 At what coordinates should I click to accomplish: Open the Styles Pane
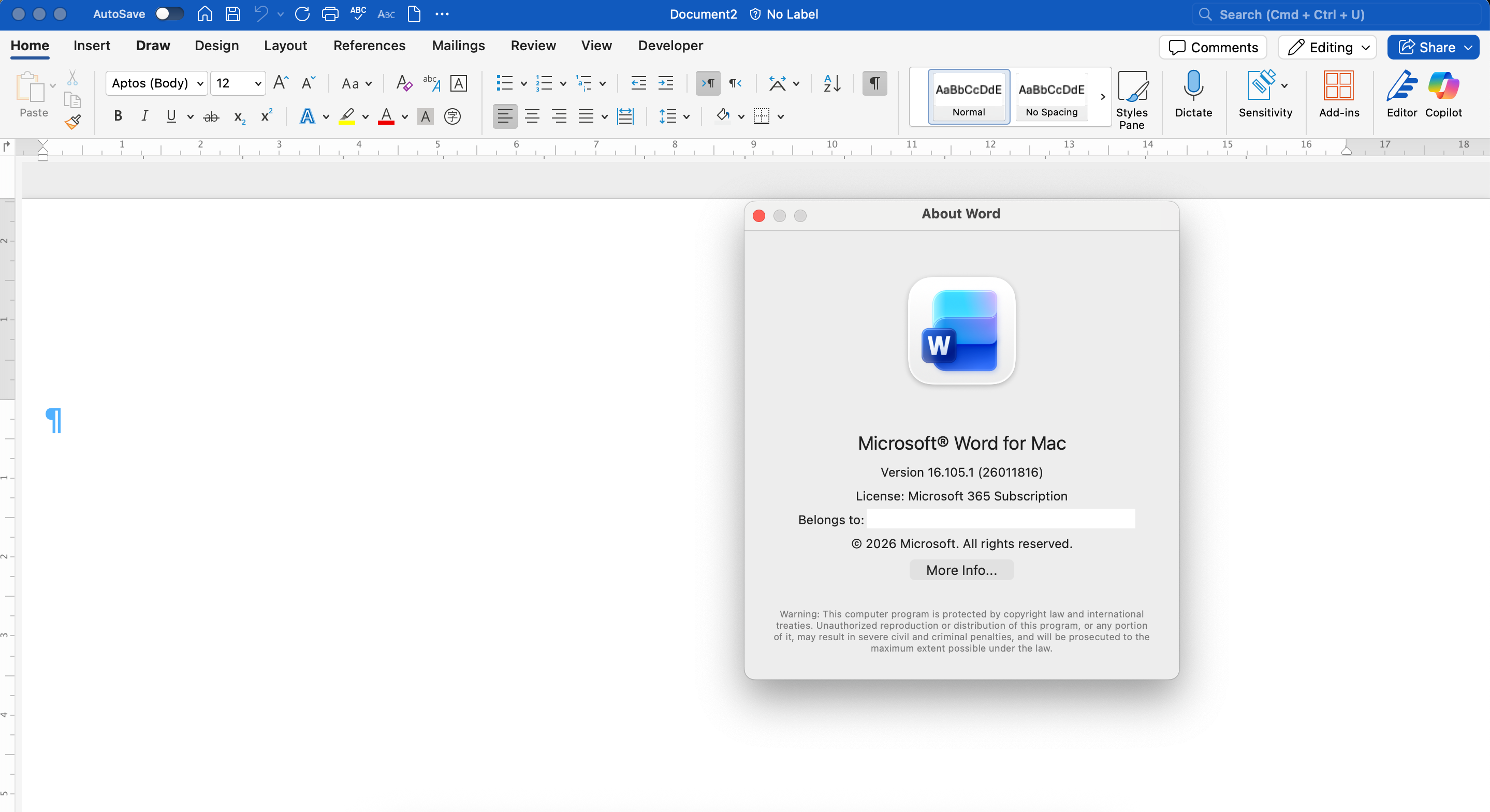tap(1133, 98)
